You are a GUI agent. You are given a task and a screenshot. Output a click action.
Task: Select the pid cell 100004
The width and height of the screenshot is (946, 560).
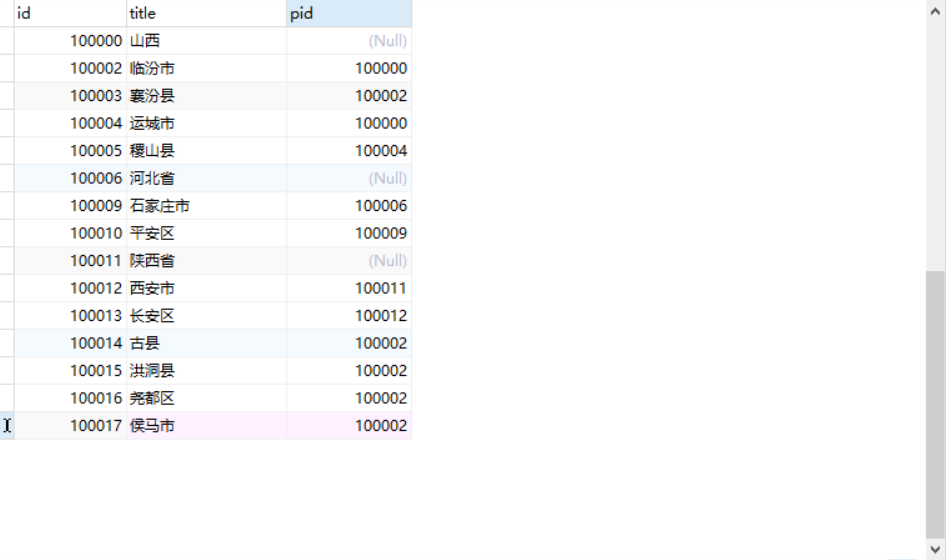point(349,151)
